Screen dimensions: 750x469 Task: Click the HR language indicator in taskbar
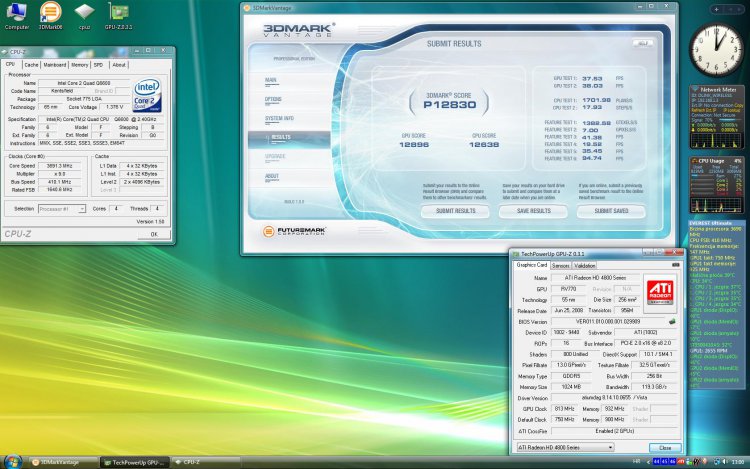click(636, 461)
